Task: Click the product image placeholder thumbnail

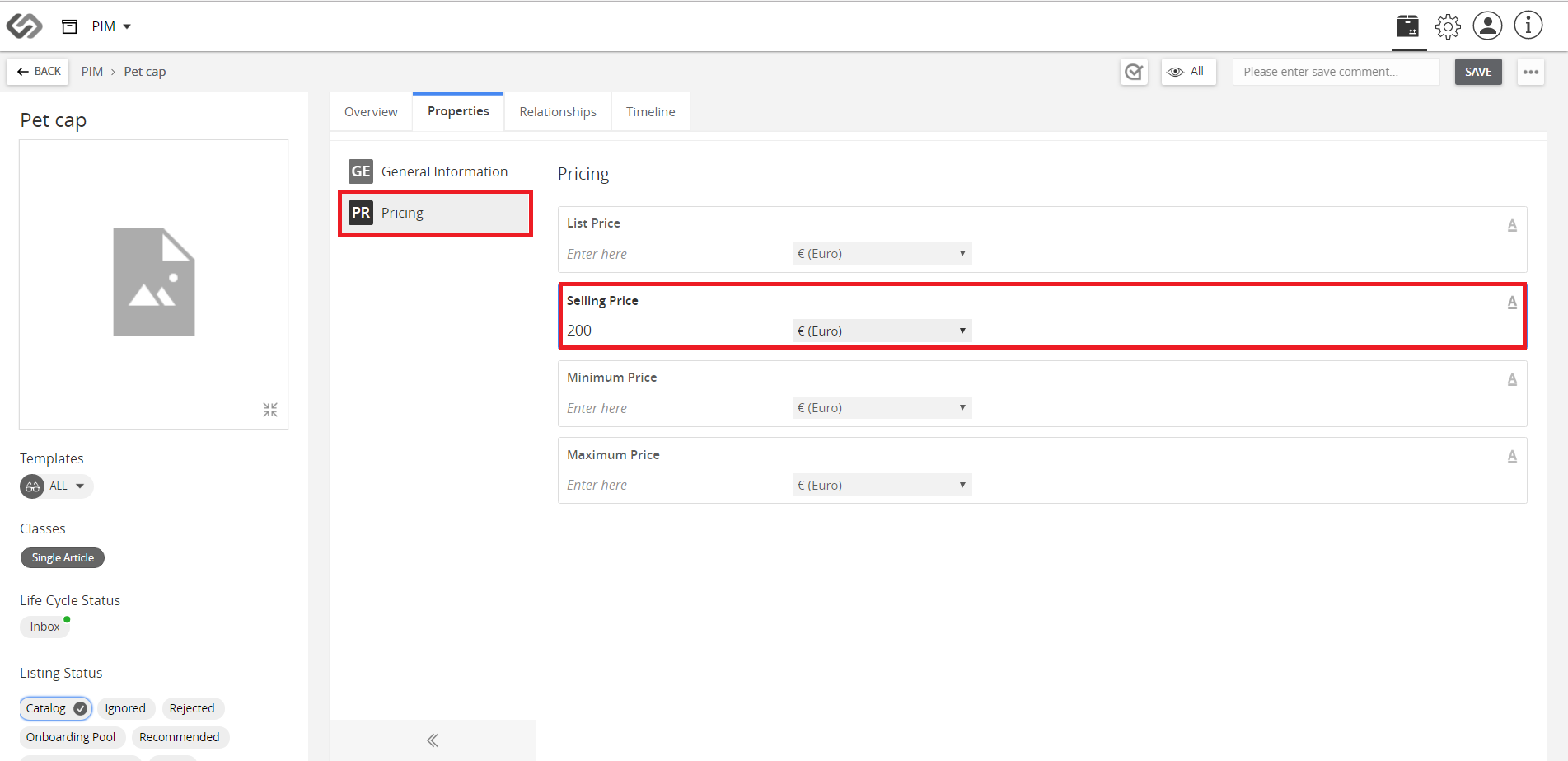Action: tap(154, 282)
